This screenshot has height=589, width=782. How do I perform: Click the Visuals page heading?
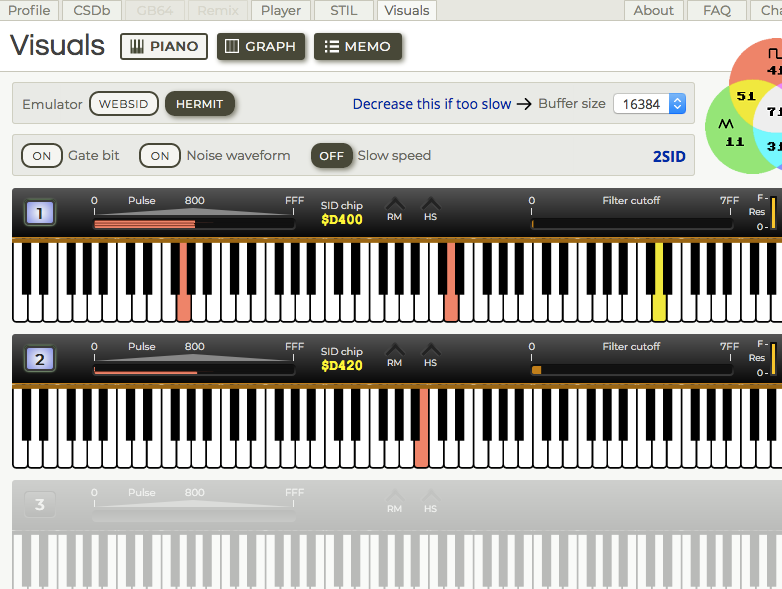57,45
